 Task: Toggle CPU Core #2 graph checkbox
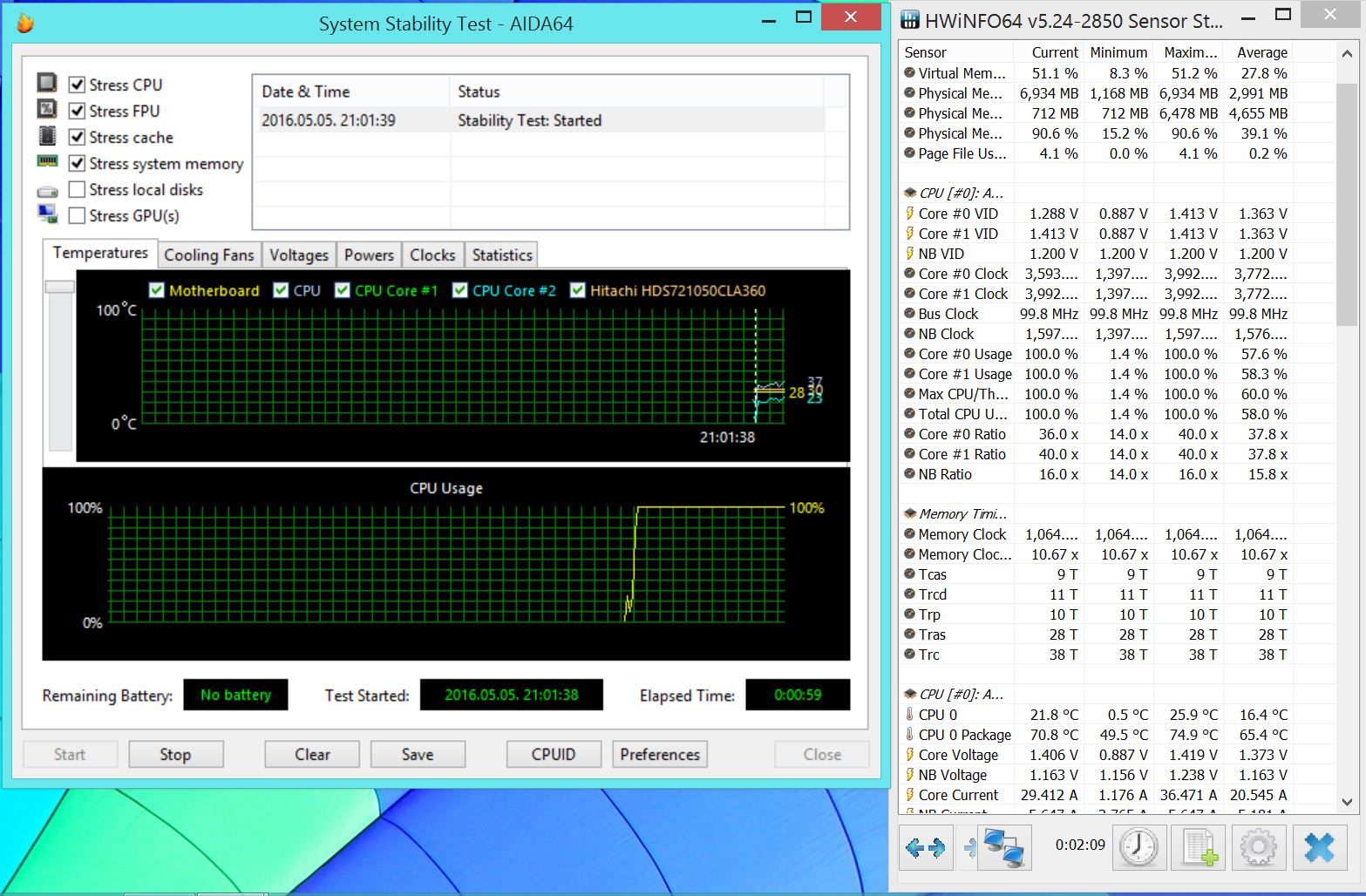(x=459, y=290)
